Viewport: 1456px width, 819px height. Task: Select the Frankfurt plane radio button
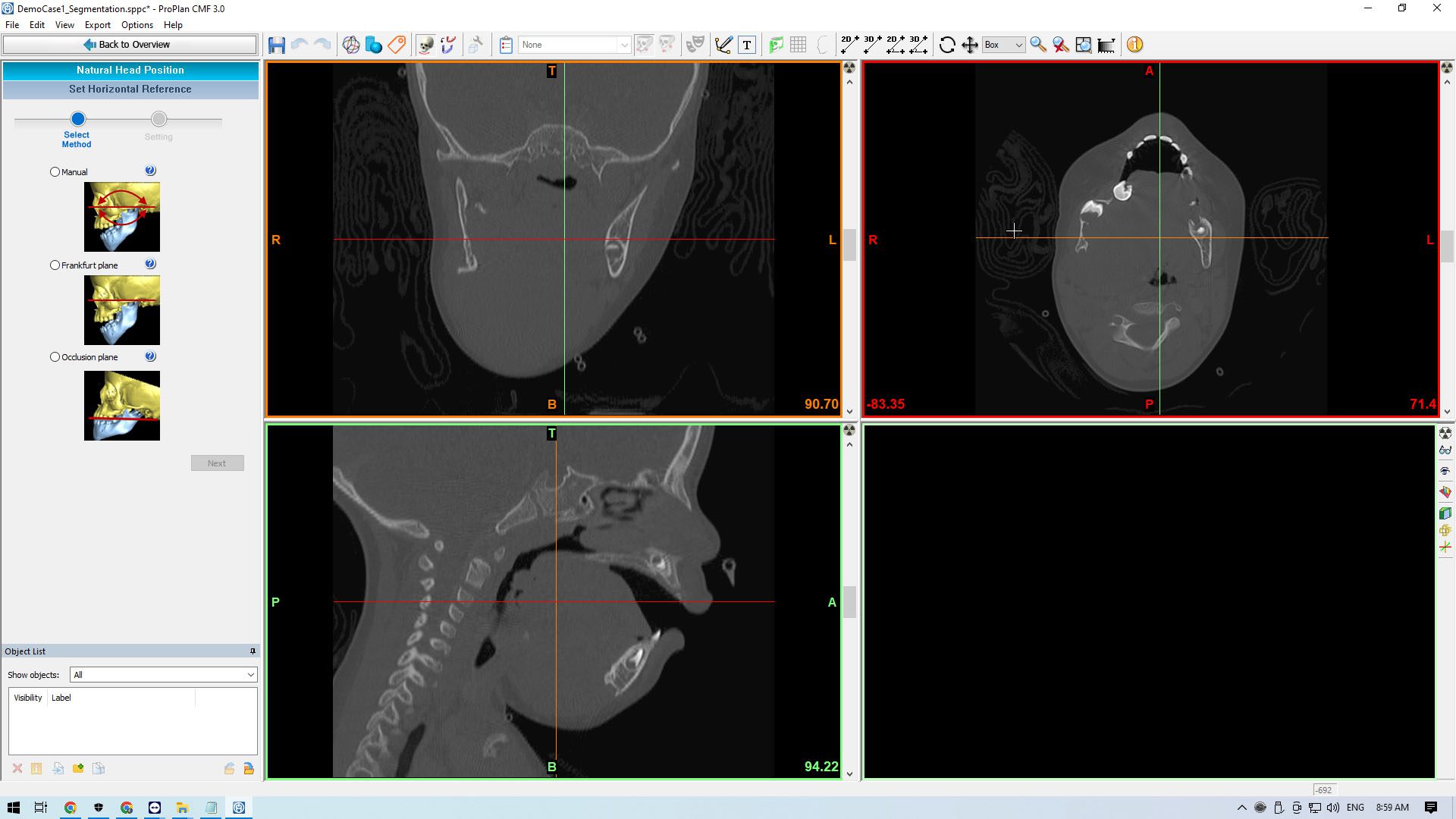(55, 265)
